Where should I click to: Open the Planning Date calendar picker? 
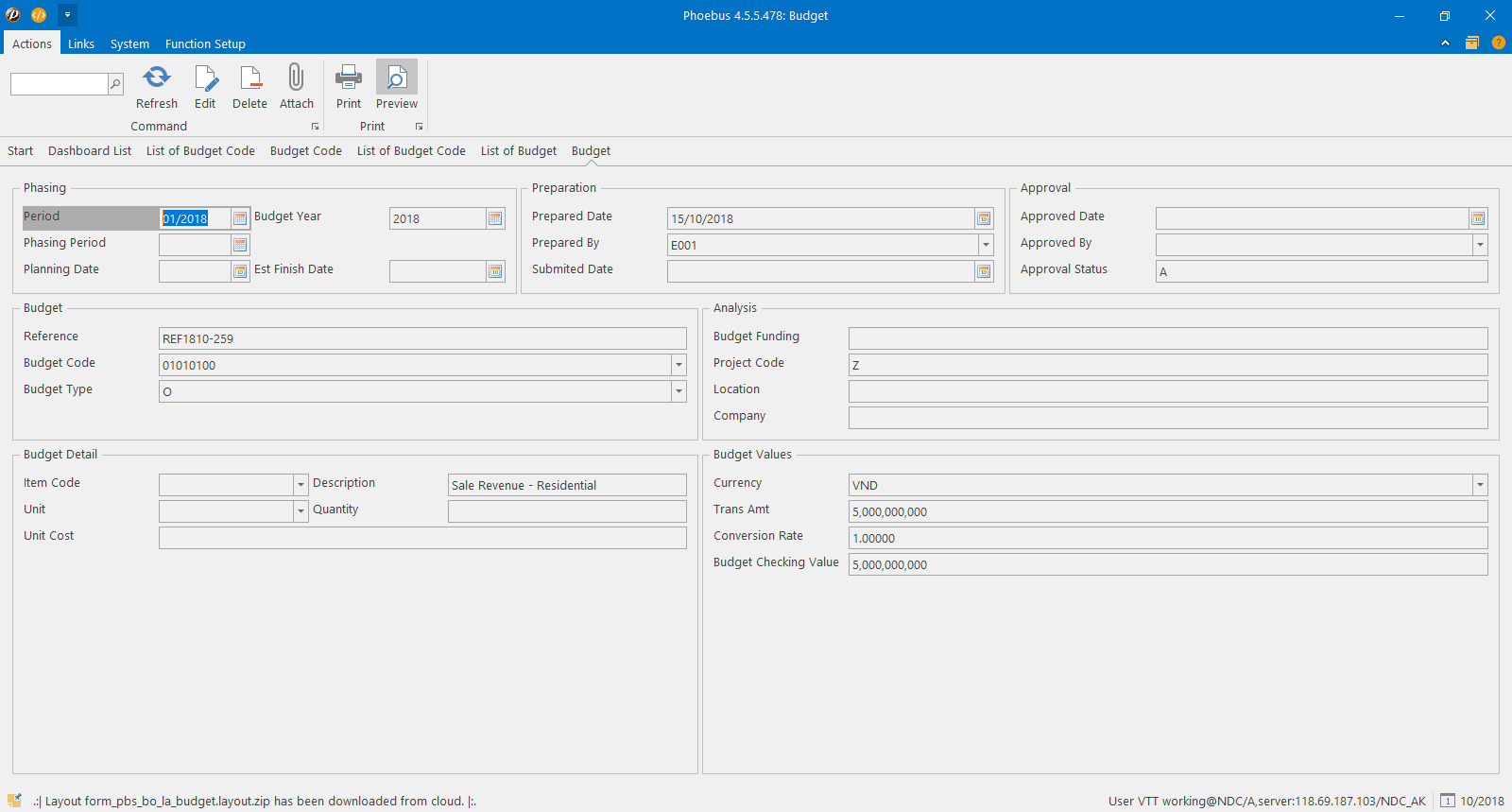pyautogui.click(x=240, y=271)
